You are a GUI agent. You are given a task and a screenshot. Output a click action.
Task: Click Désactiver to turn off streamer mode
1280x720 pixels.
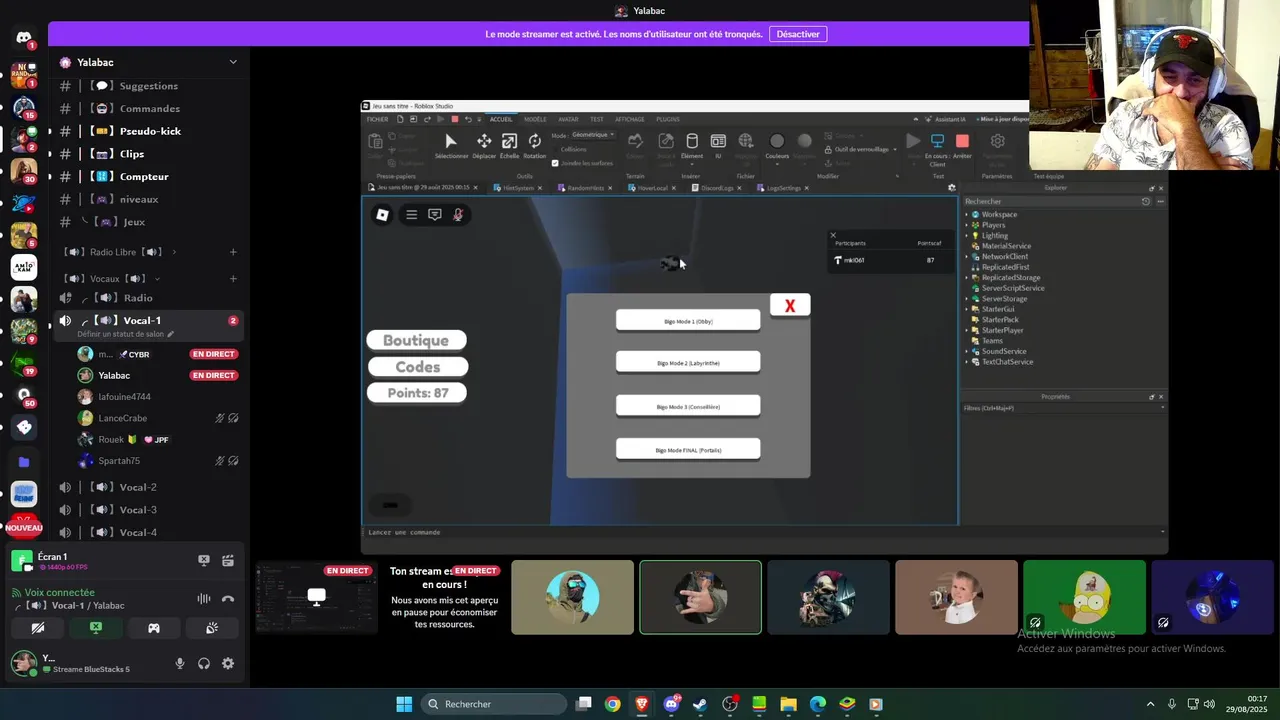pyautogui.click(x=798, y=34)
